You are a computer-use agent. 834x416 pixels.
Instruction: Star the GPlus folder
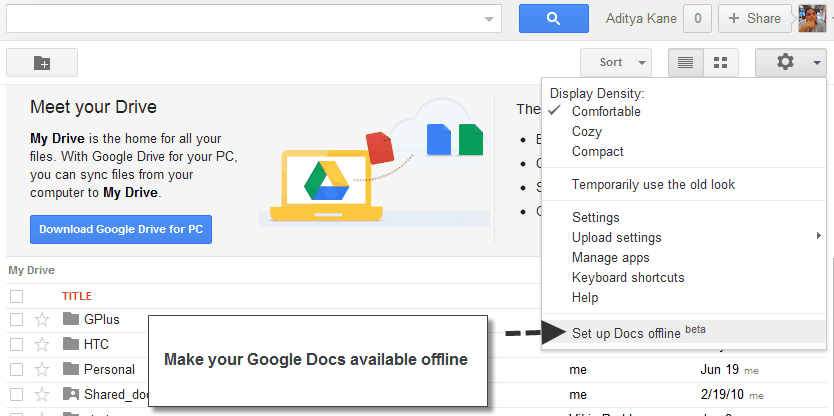[41, 319]
